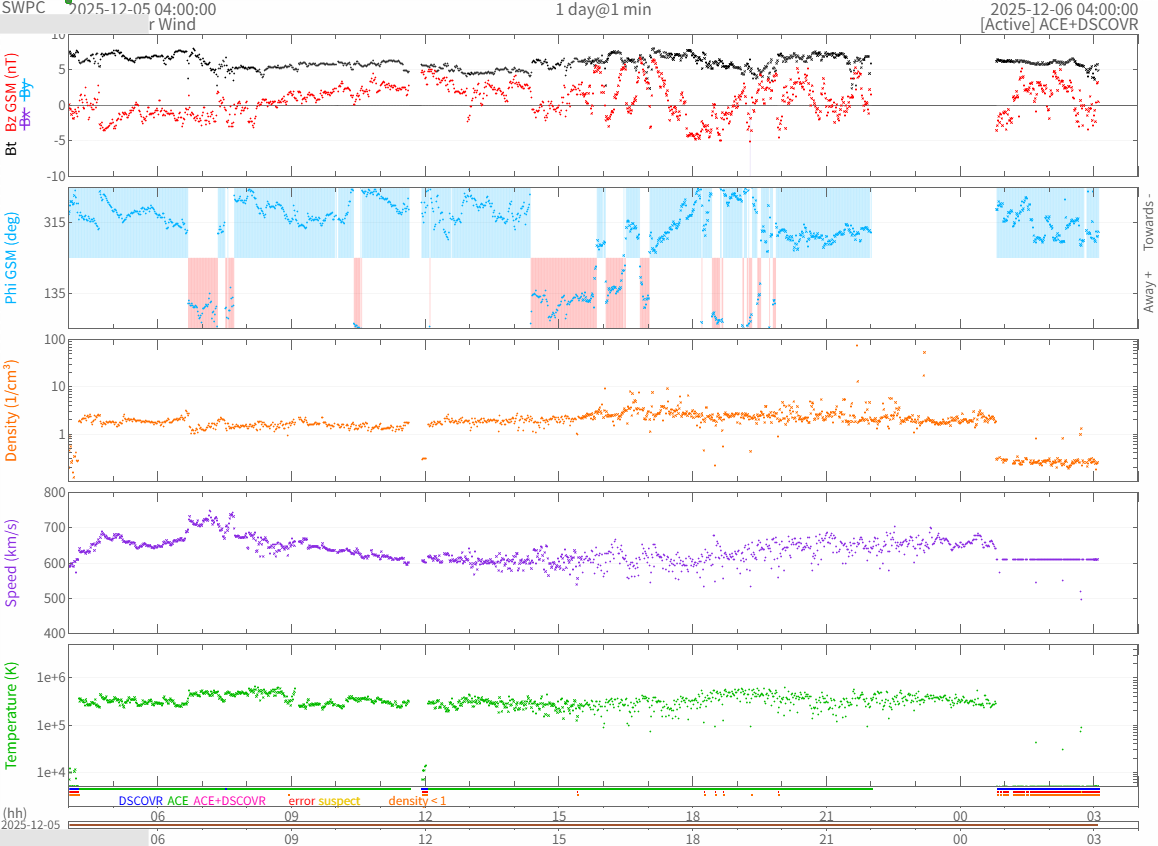Viewport: 1158px width, 846px height.
Task: Click the green status dot beside SWPC
Action: (68, 2)
